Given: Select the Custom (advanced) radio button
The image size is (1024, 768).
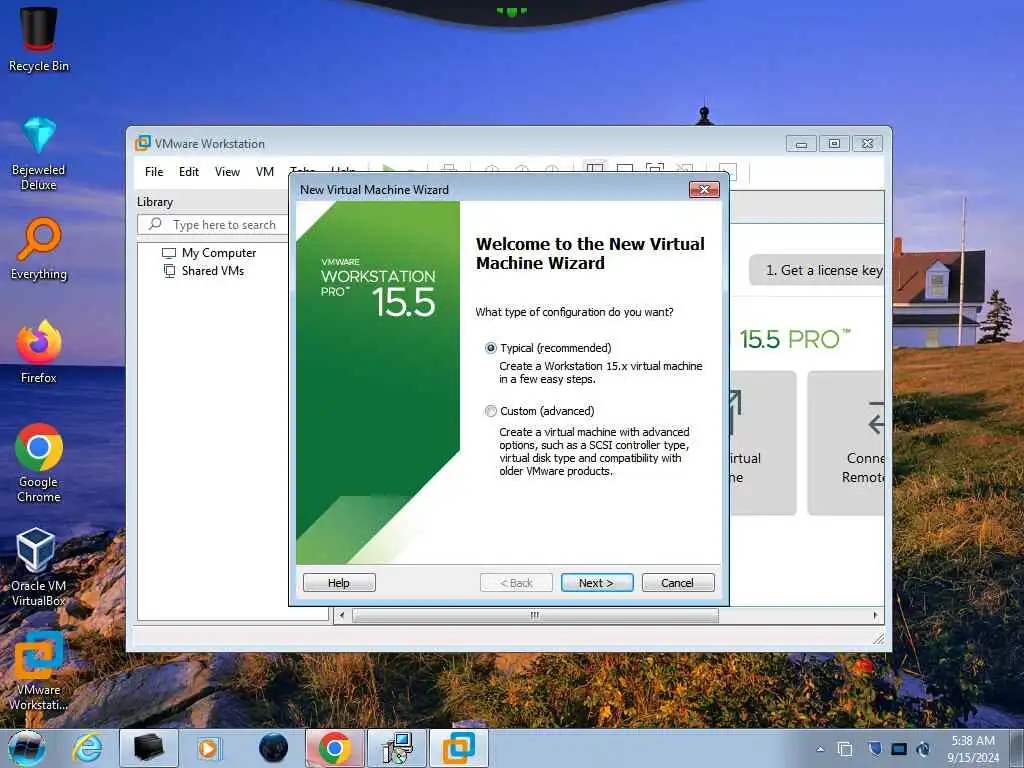Looking at the screenshot, I should [490, 411].
